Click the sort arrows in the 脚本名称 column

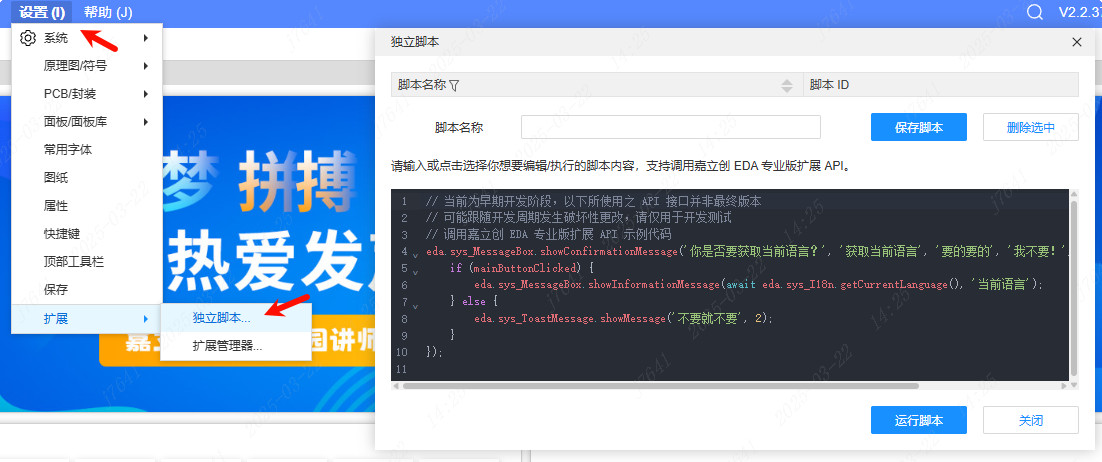tap(789, 86)
